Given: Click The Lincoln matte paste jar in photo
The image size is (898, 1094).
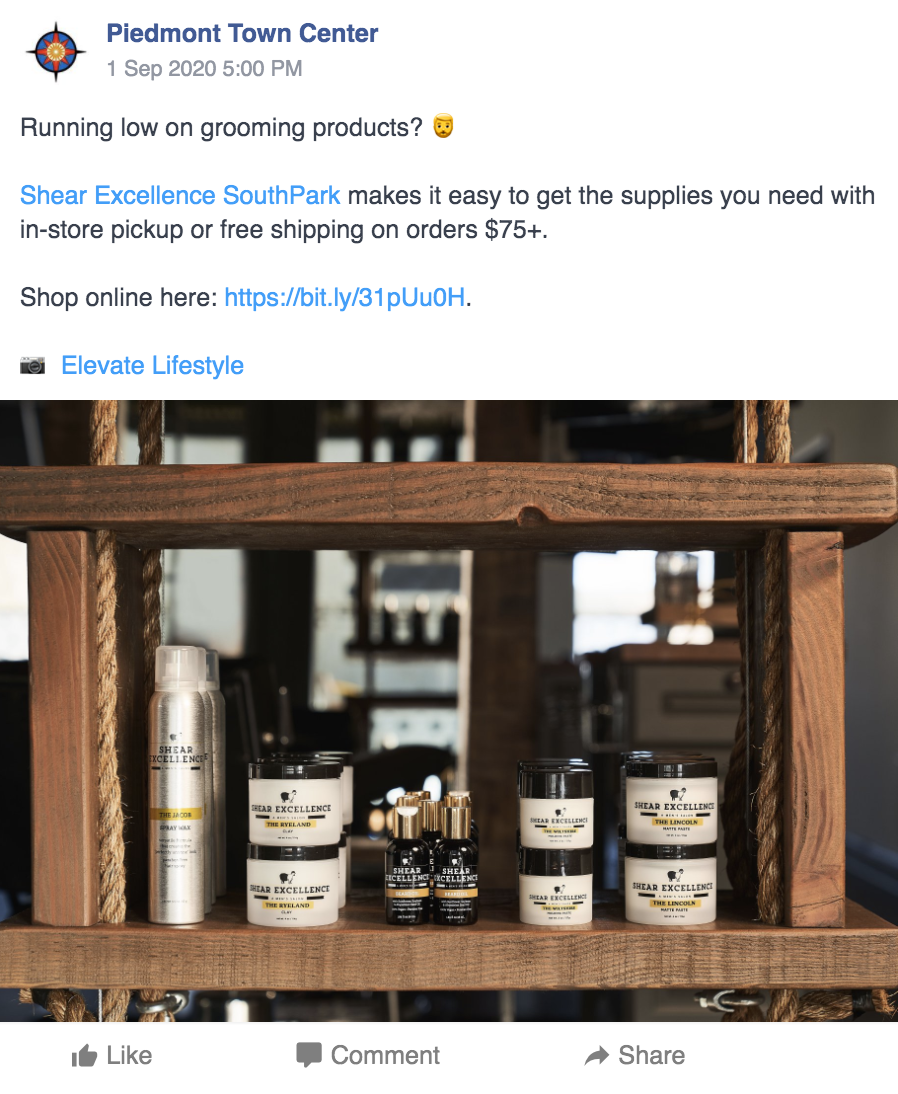Looking at the screenshot, I should point(671,840).
